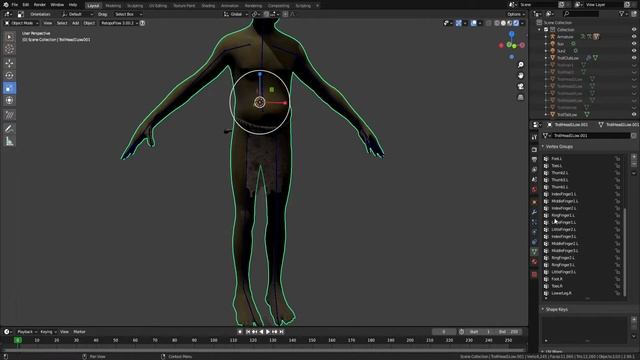Click the blue Z axis on navigation gizmo
Viewport: 640px width, 360px height.
511,35
